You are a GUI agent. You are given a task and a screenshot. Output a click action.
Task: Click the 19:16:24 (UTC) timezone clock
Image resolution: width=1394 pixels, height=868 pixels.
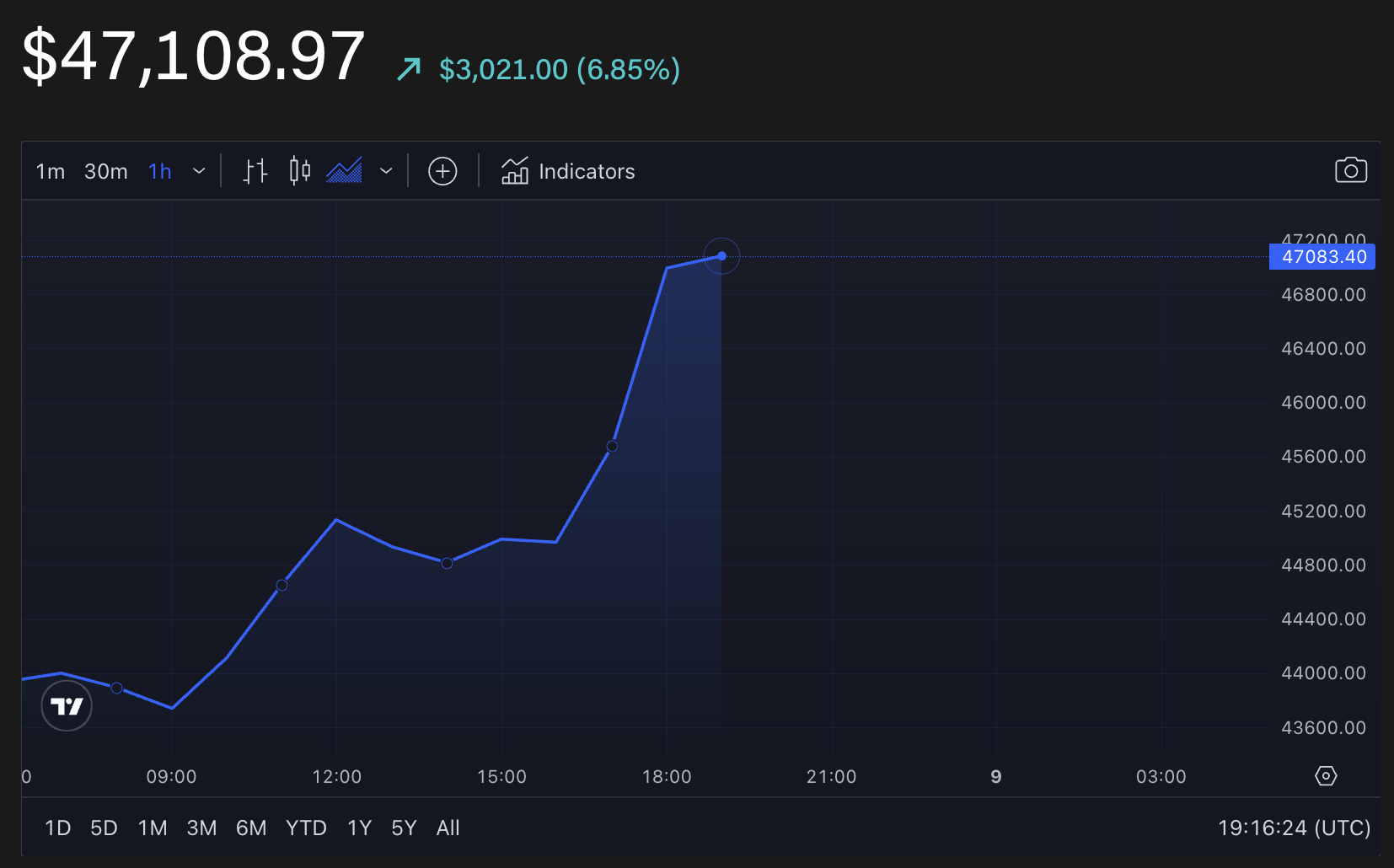point(1294,828)
